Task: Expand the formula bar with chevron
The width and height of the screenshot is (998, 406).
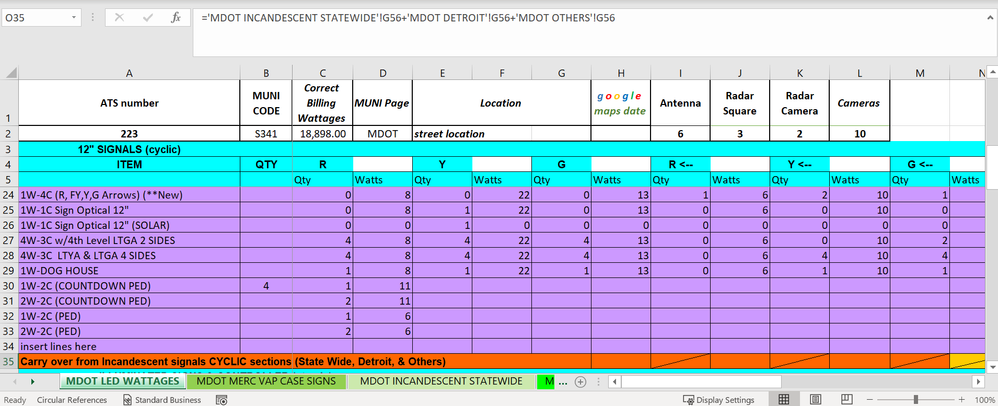Action: [x=988, y=17]
